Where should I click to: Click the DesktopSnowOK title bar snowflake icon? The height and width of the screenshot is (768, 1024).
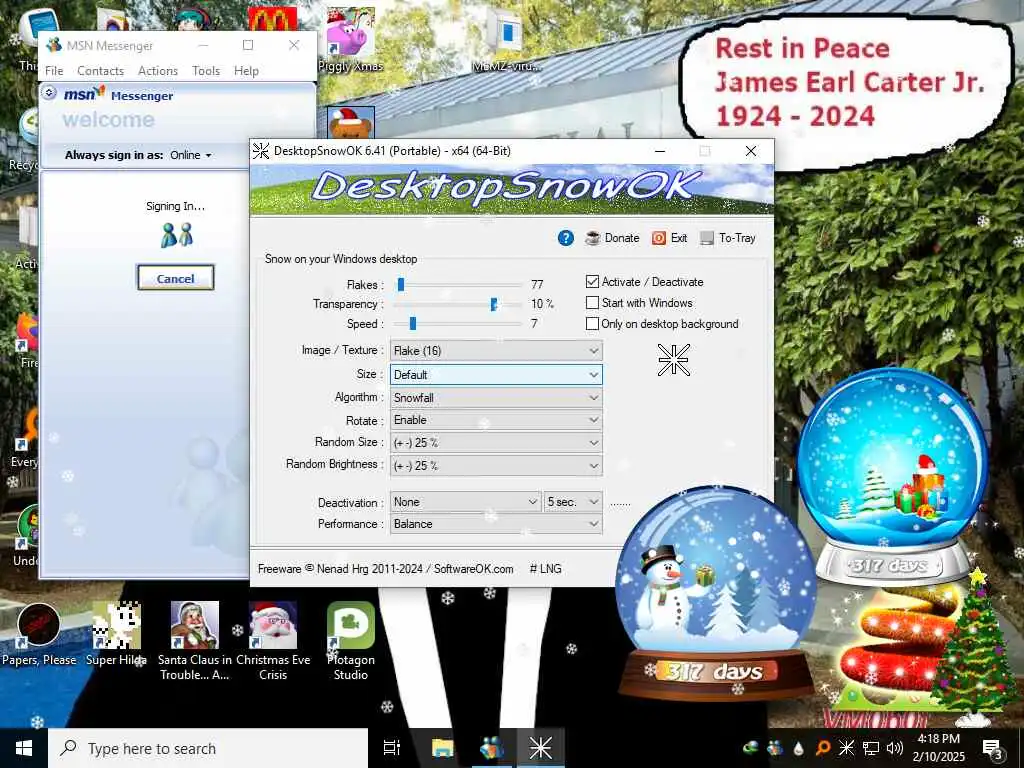tap(261, 151)
